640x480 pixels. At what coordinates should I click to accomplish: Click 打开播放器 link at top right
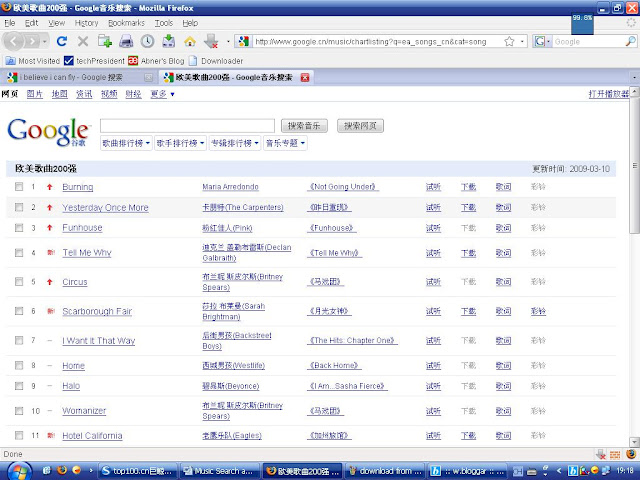pyautogui.click(x=609, y=94)
